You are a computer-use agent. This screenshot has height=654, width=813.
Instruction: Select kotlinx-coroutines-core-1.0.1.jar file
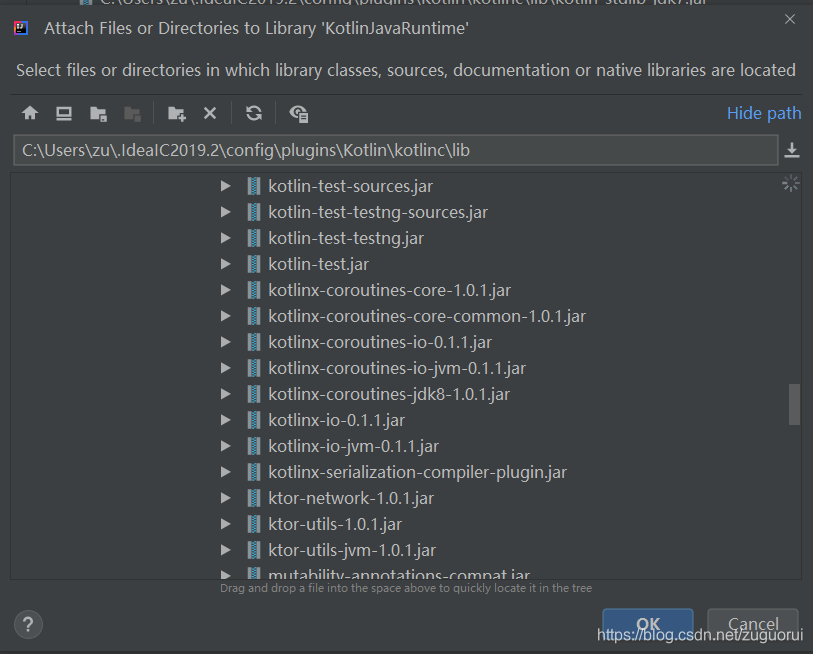[x=389, y=290]
